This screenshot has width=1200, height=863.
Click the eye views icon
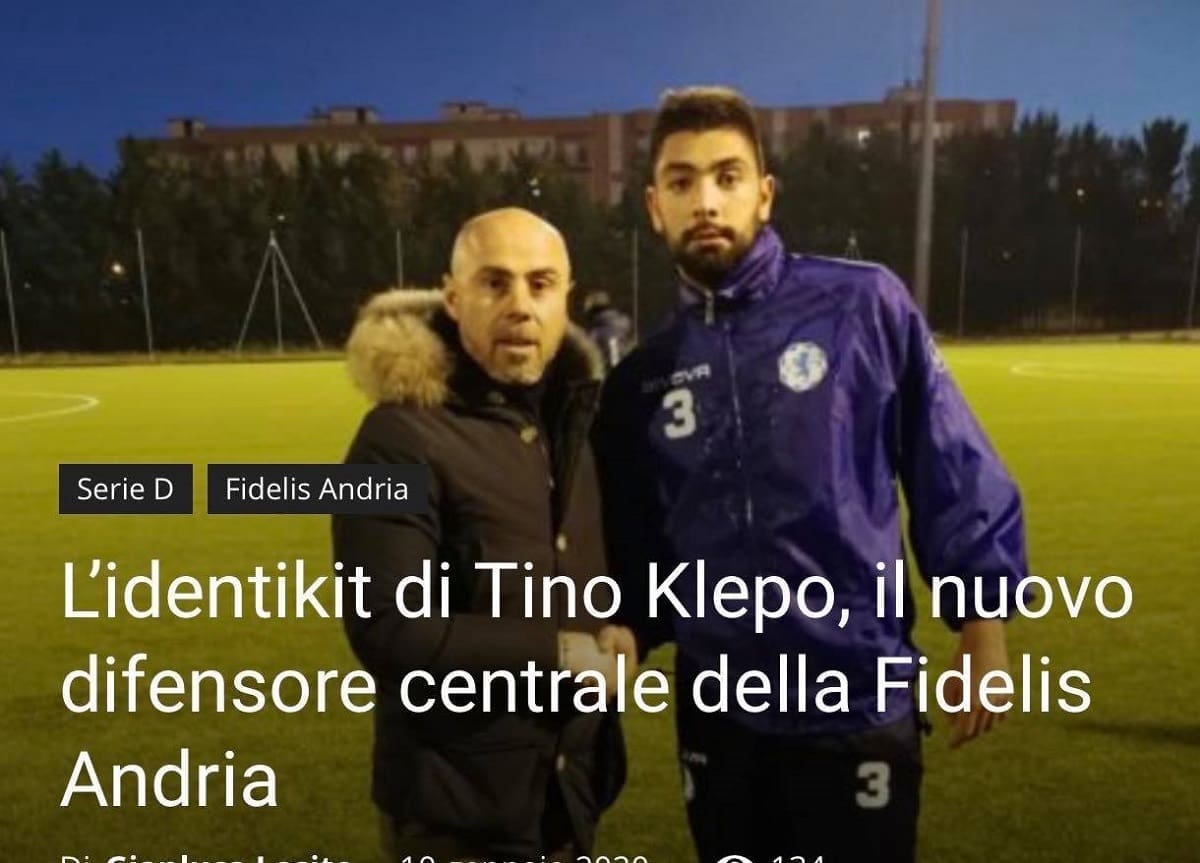tap(736, 859)
